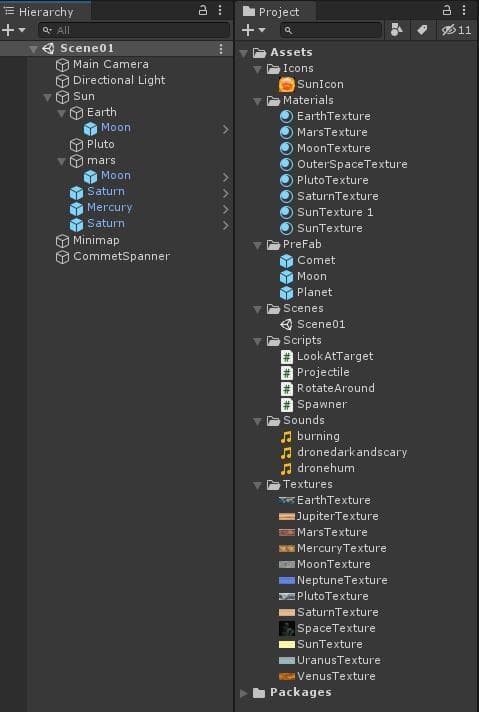Open search by type filter icon
This screenshot has height=712, width=479.
click(396, 30)
